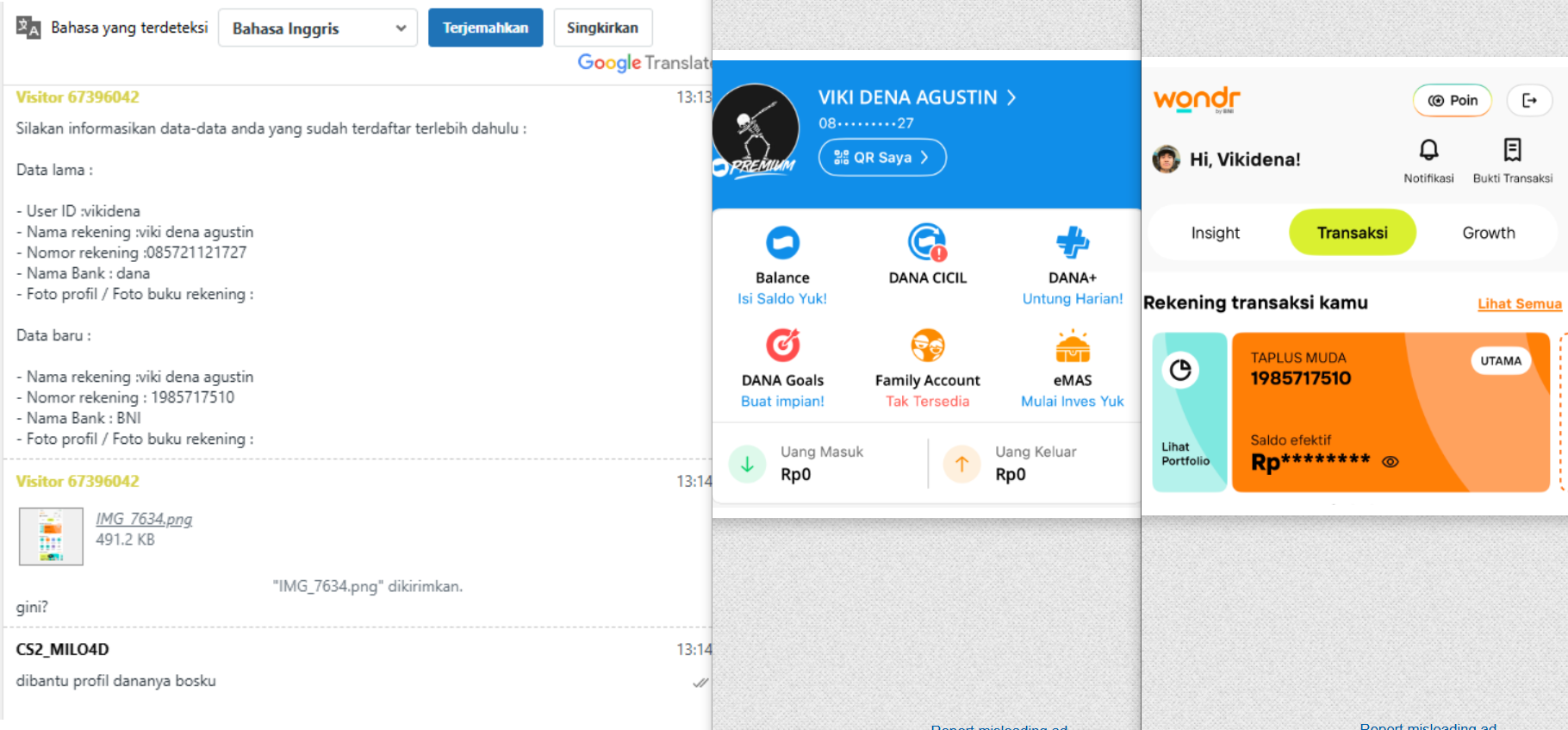Click the wondr by BNI logo
1568x730 pixels.
[x=1197, y=99]
